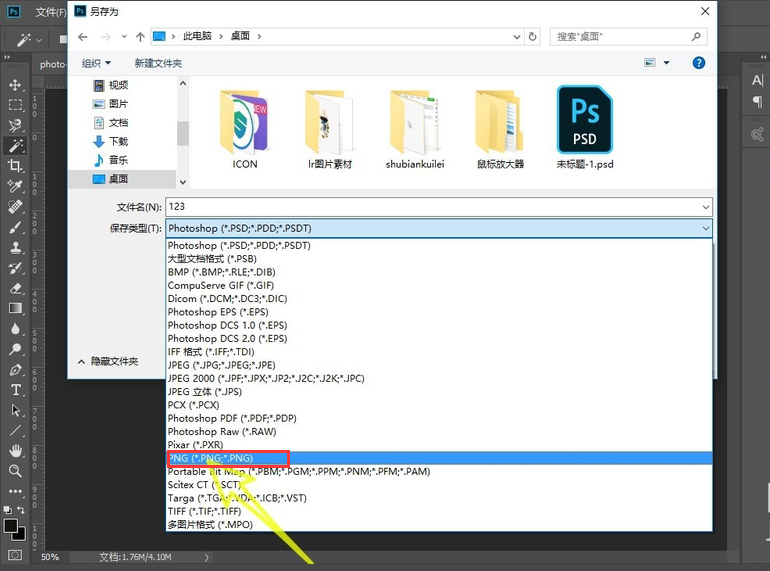Select the Blur tool
The width and height of the screenshot is (770, 571).
pyautogui.click(x=15, y=329)
